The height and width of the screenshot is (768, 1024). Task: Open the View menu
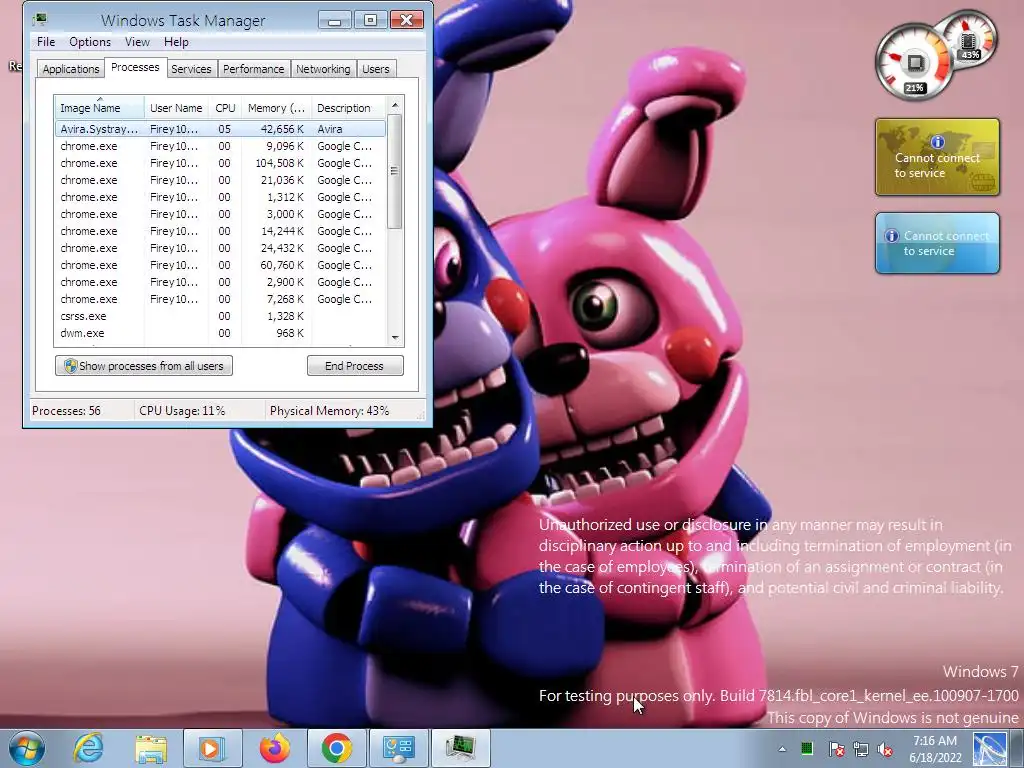click(x=137, y=42)
